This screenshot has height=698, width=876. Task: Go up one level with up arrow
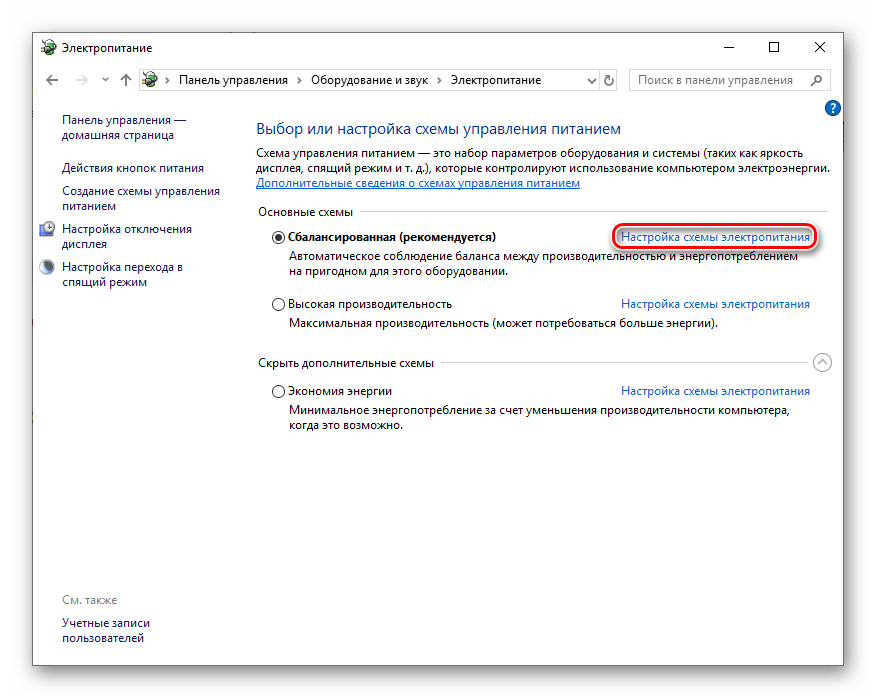click(x=125, y=80)
